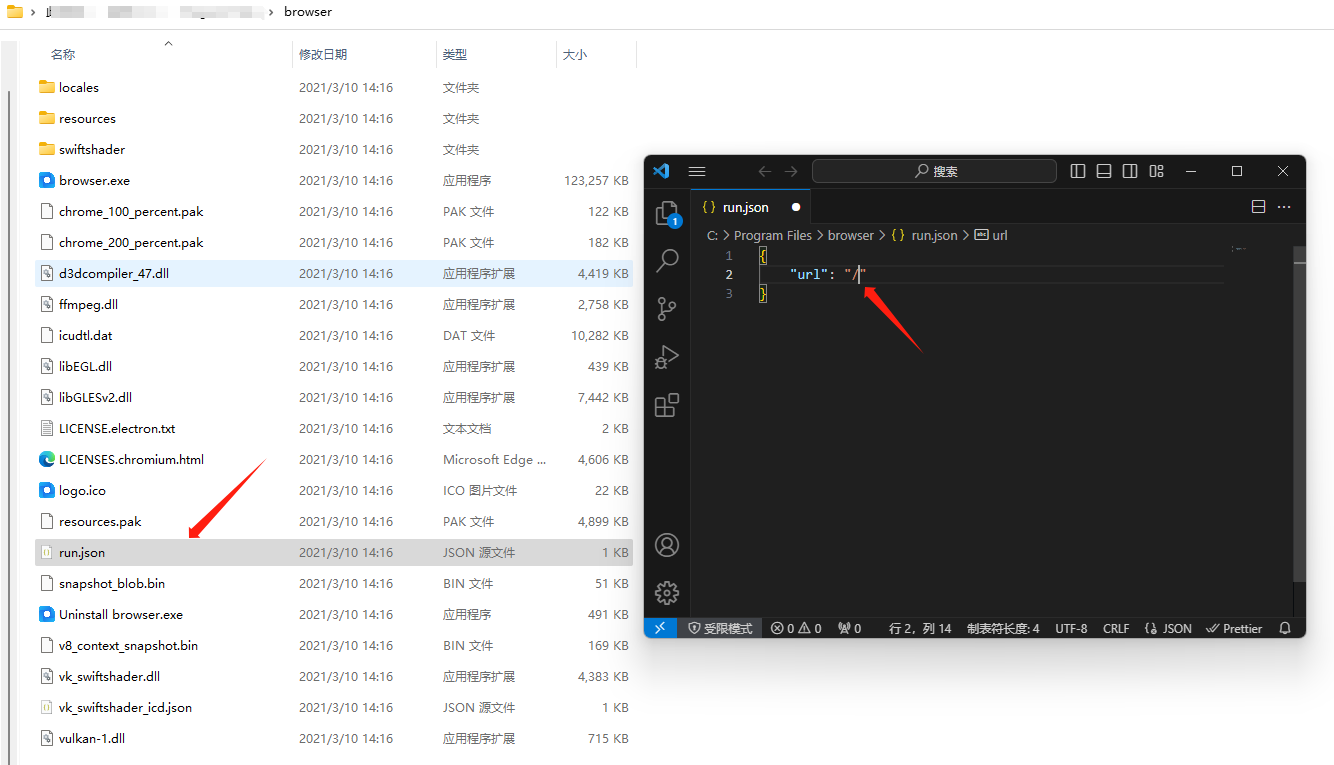Sort files by the 修改日期 column header
This screenshot has width=1334, height=765.
(x=323, y=54)
